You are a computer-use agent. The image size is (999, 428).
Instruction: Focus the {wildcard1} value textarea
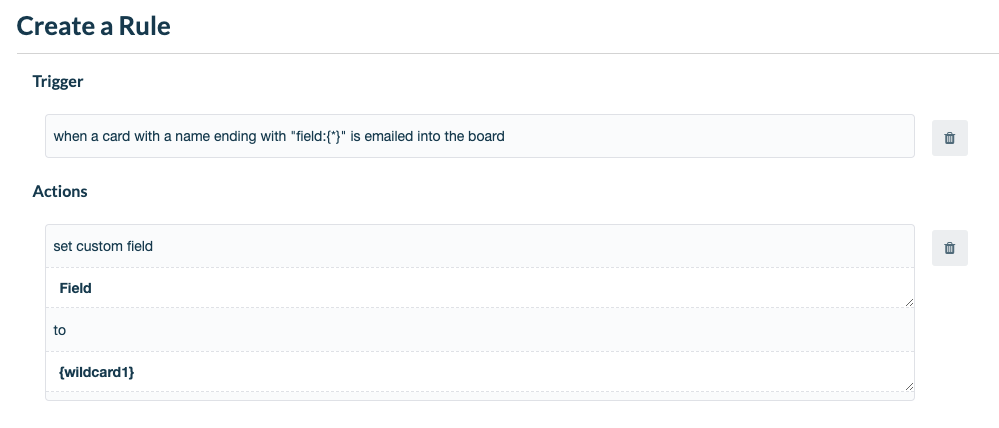click(x=480, y=371)
